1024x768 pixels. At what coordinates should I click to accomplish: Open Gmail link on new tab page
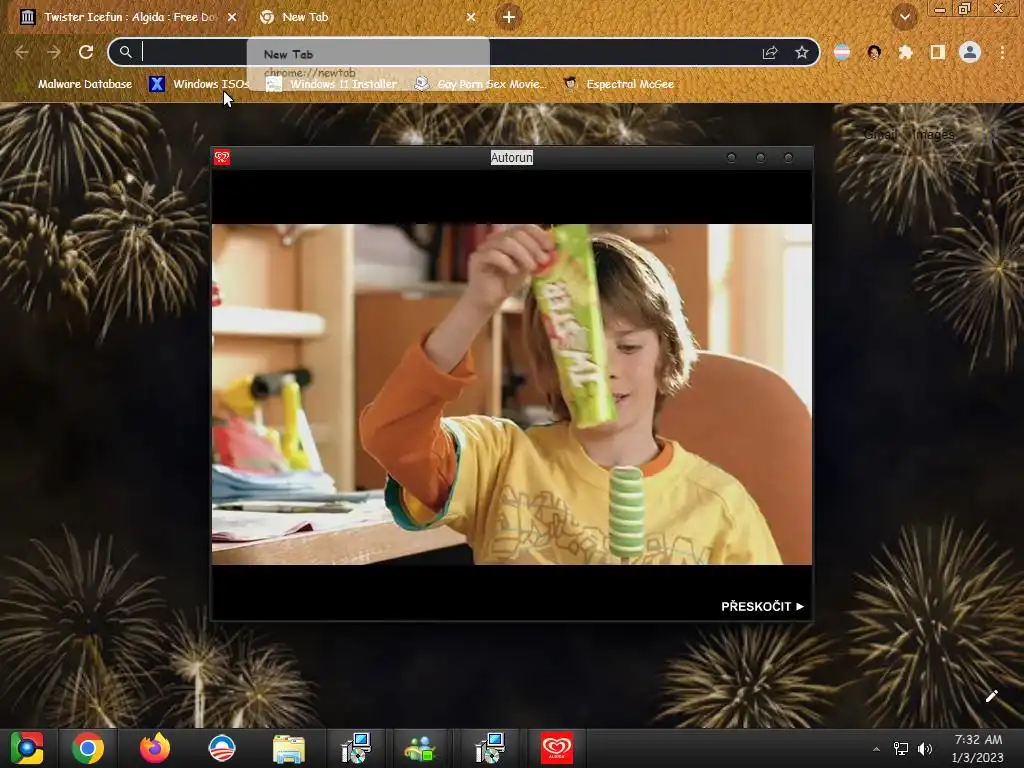(880, 135)
